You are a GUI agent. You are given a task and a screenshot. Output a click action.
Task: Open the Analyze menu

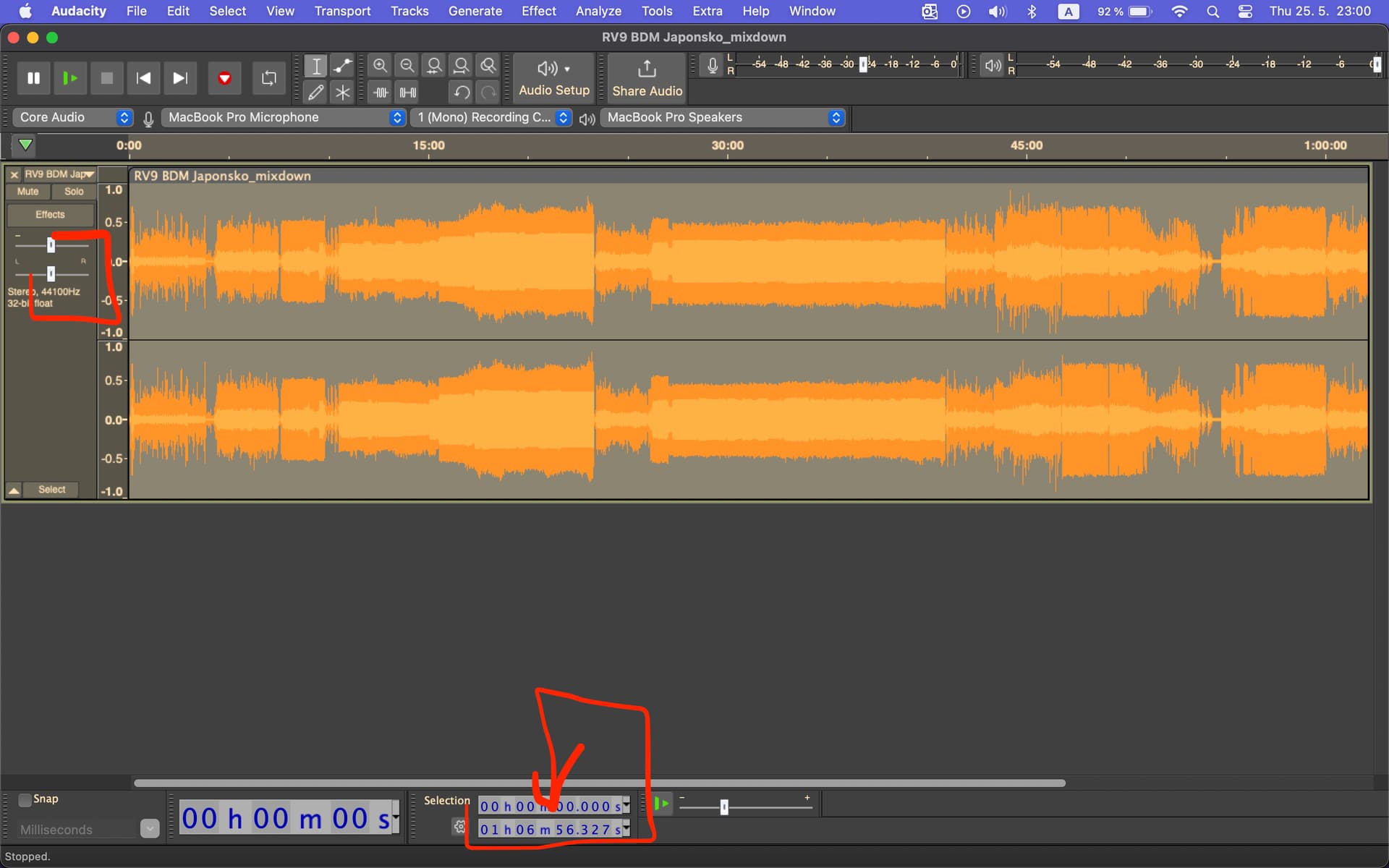(598, 11)
